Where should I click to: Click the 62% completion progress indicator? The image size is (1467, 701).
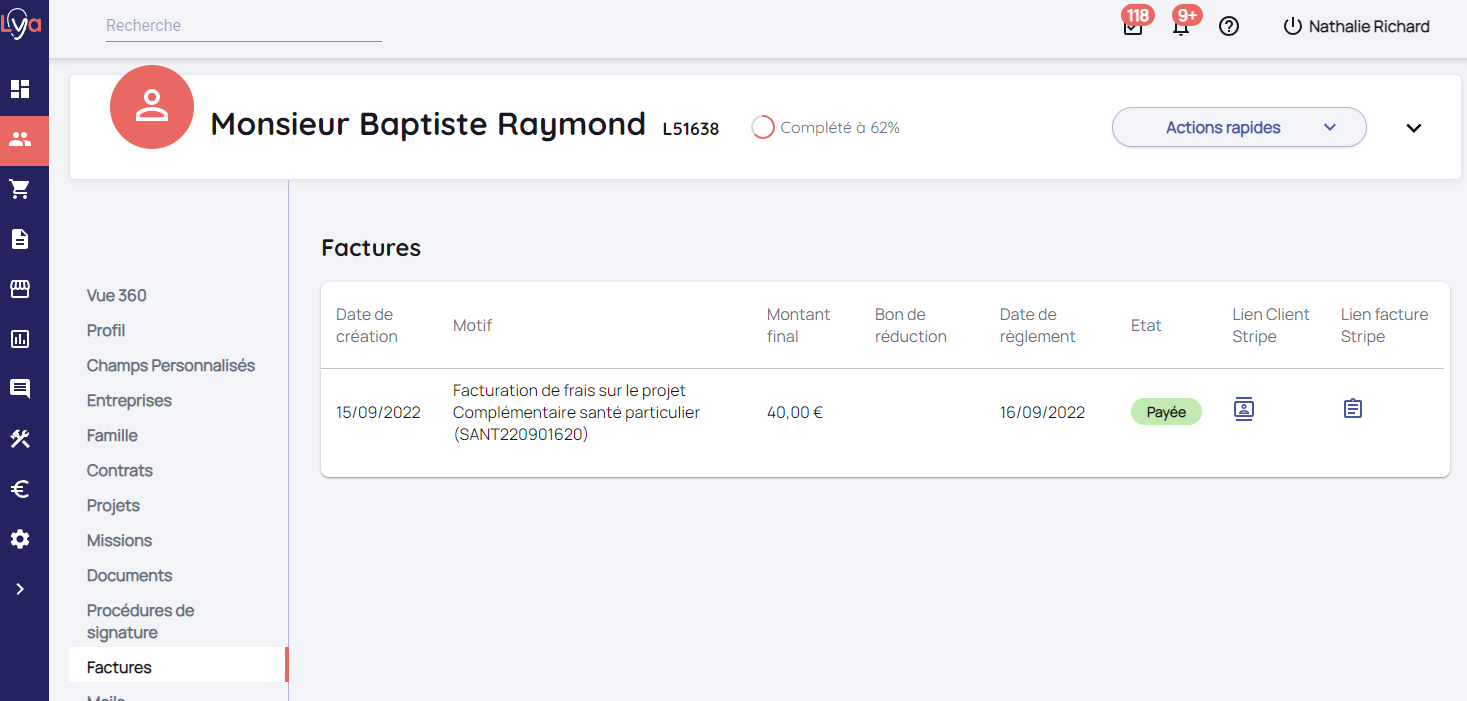763,128
